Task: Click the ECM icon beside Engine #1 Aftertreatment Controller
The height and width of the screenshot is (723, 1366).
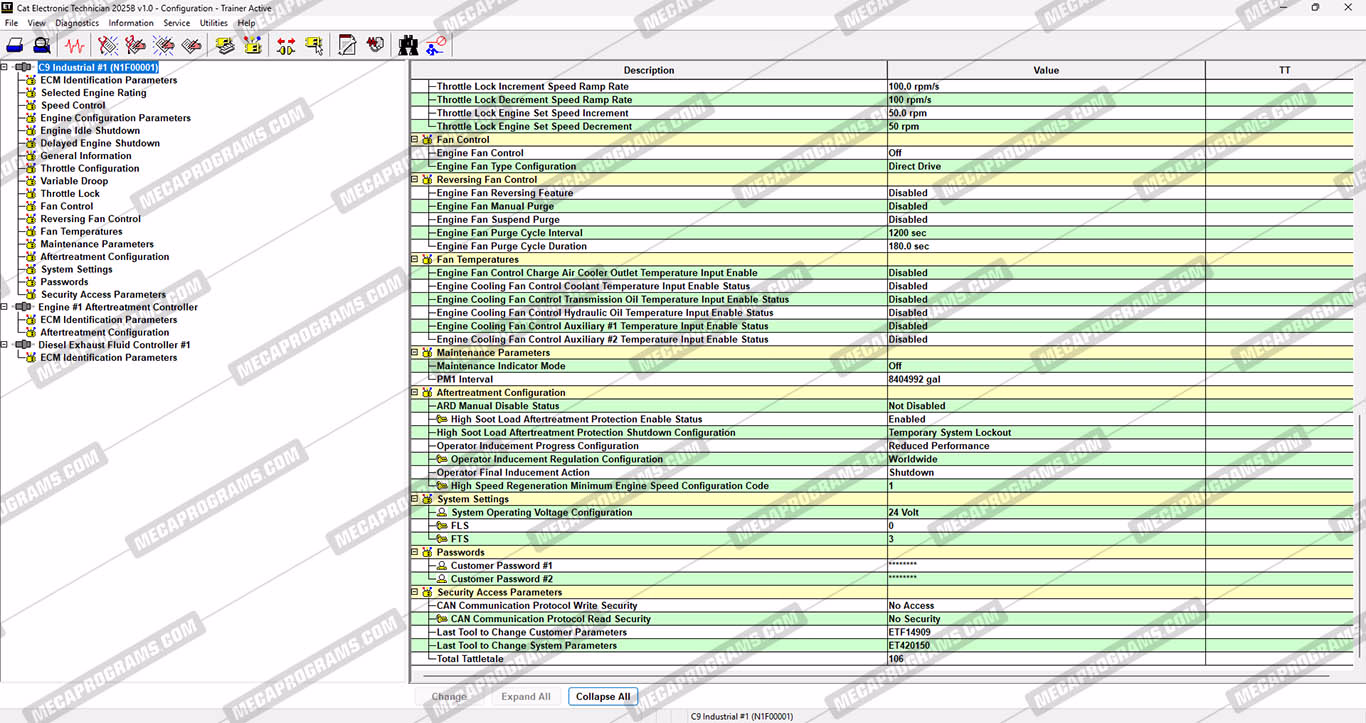Action: tap(23, 307)
